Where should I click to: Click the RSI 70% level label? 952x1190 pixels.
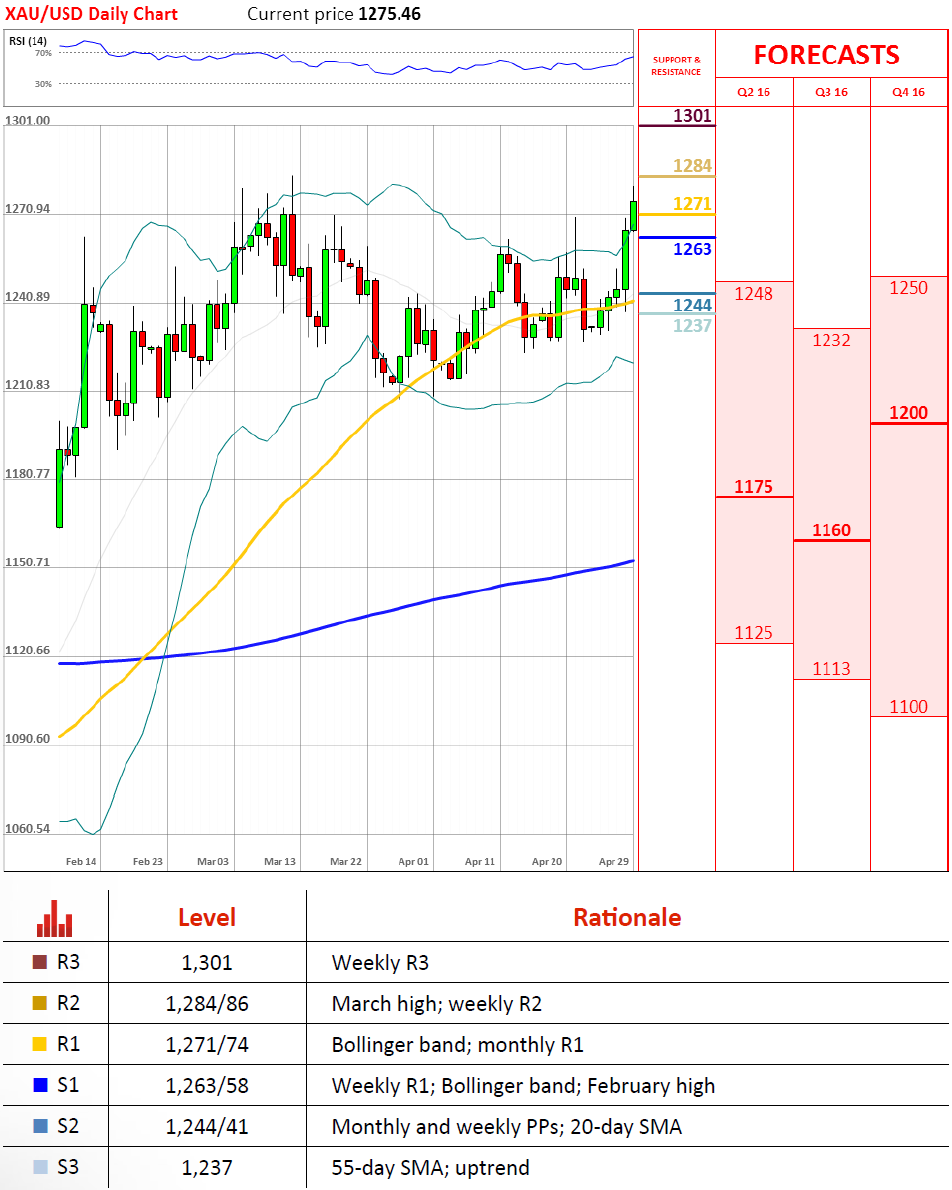pos(43,53)
